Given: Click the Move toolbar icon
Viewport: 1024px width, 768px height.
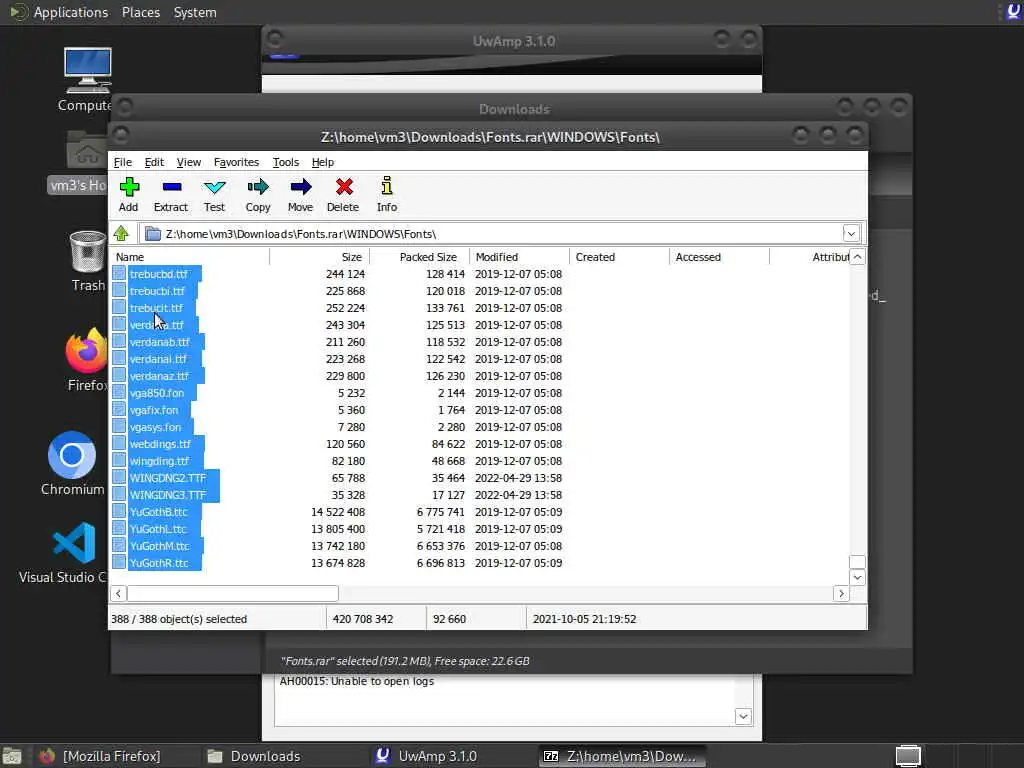Looking at the screenshot, I should tap(300, 187).
